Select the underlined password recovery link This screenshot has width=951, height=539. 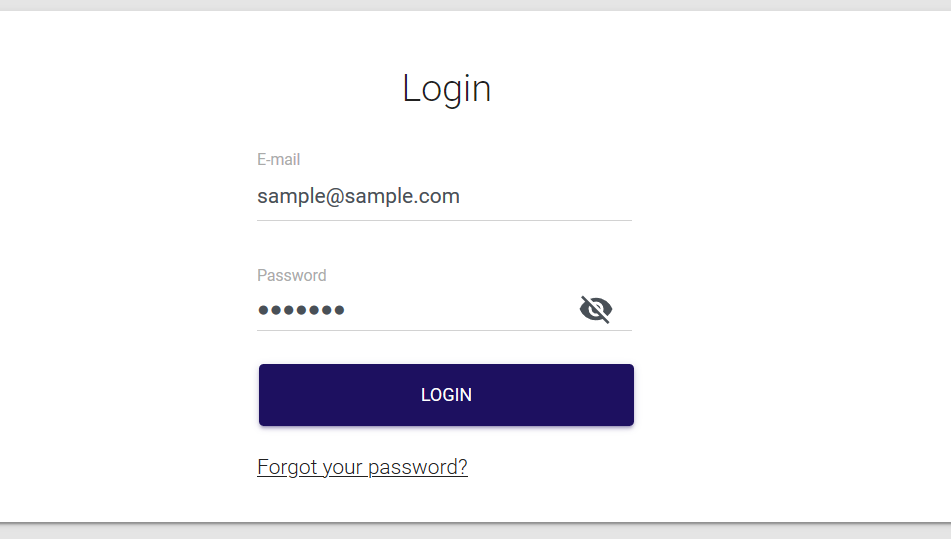tap(362, 467)
